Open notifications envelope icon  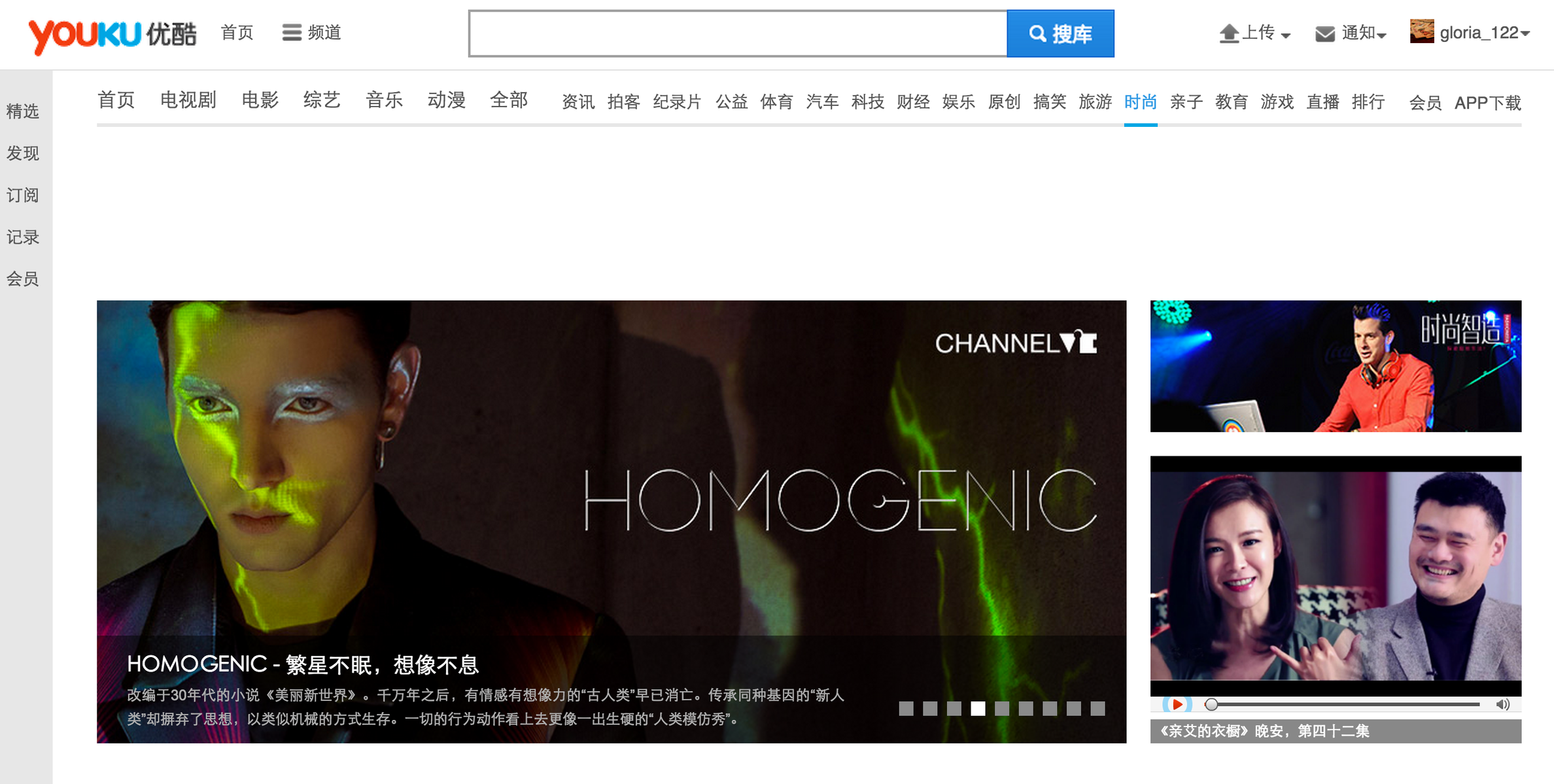click(1325, 34)
